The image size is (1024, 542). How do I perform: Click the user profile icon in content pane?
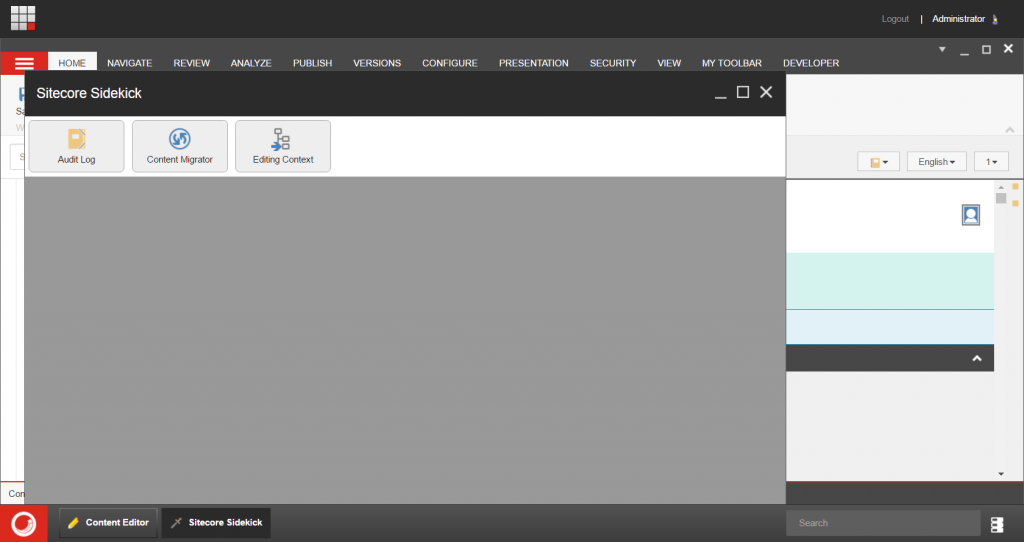click(x=970, y=215)
